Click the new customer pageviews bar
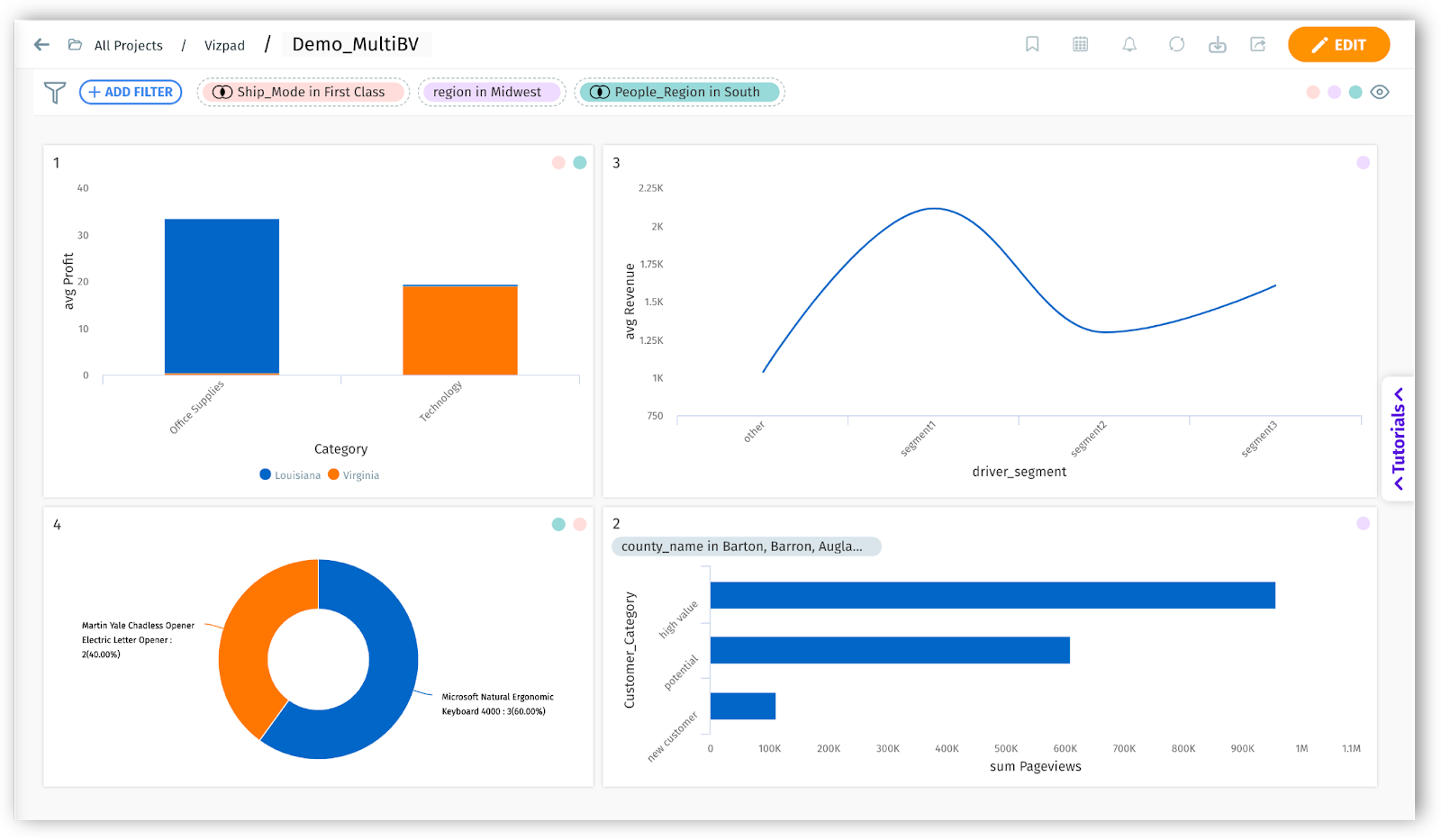 (x=743, y=706)
